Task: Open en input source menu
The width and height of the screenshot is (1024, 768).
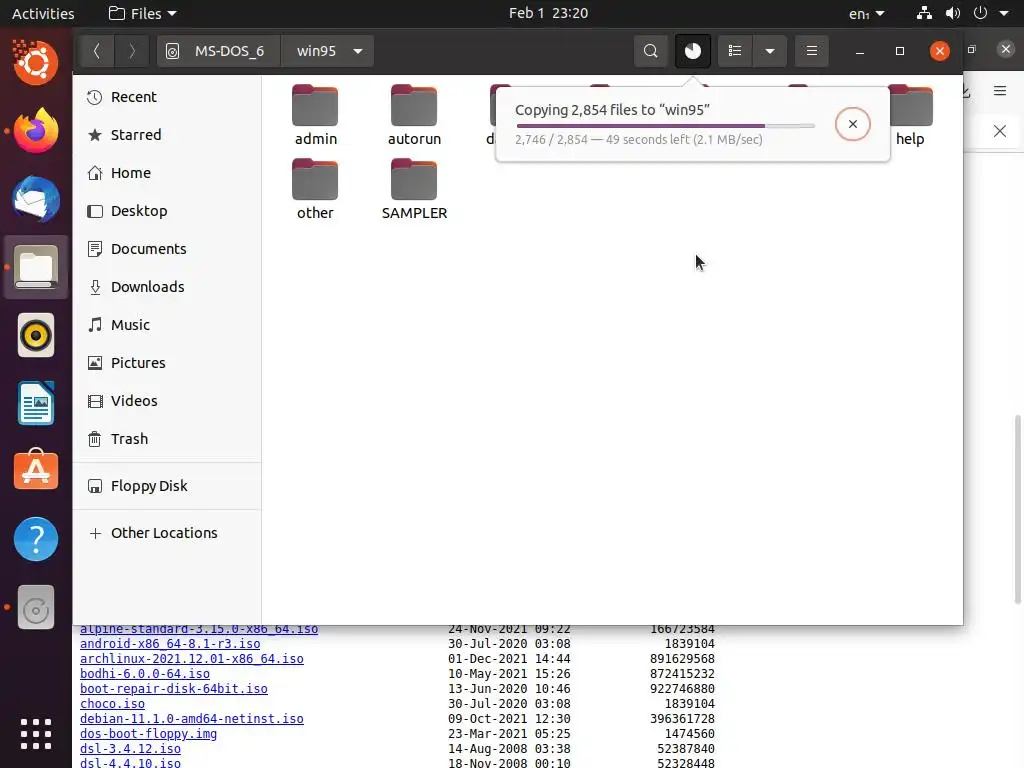Action: 867,13
